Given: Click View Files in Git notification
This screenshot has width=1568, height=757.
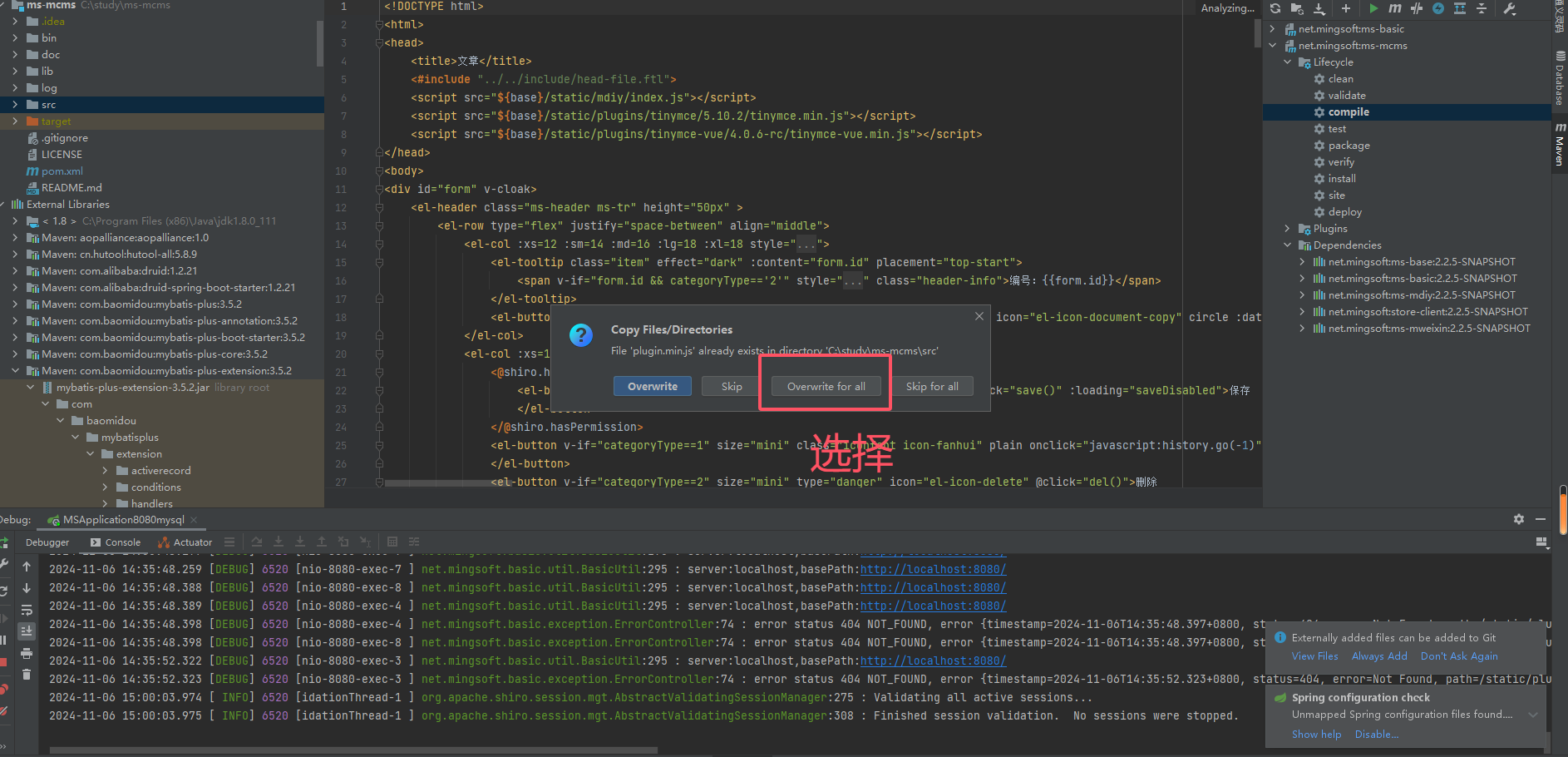Looking at the screenshot, I should (x=1314, y=656).
